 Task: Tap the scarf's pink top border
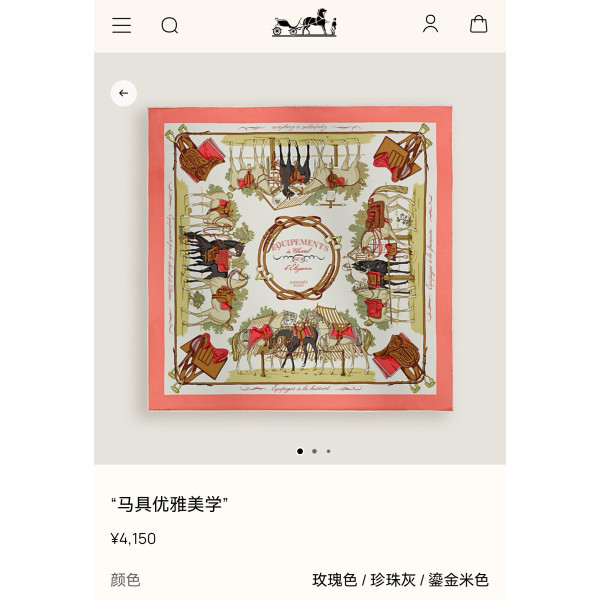tap(300, 115)
